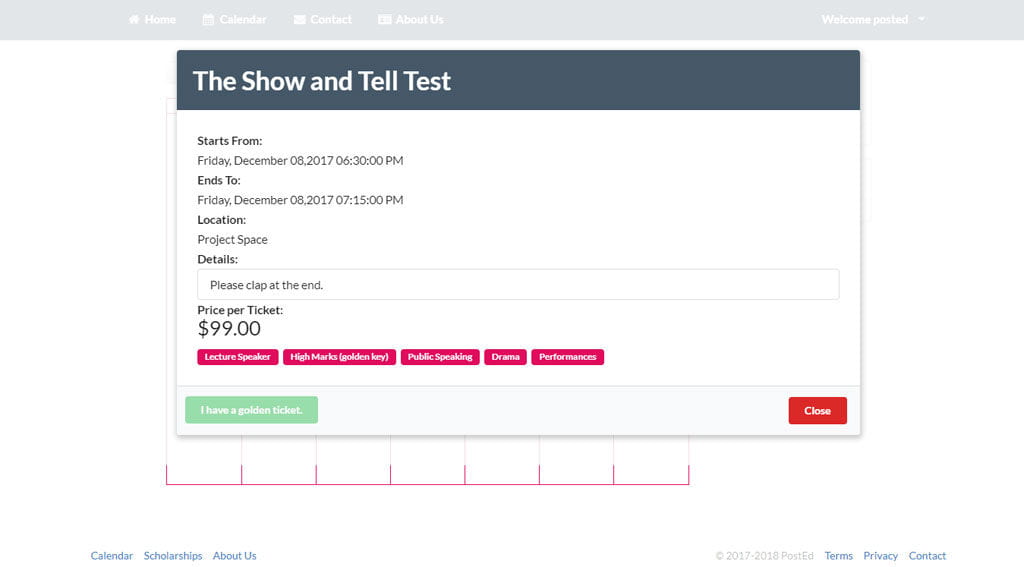This screenshot has height=567, width=1024.
Task: Open the About Us navbar item
Action: pyautogui.click(x=419, y=19)
